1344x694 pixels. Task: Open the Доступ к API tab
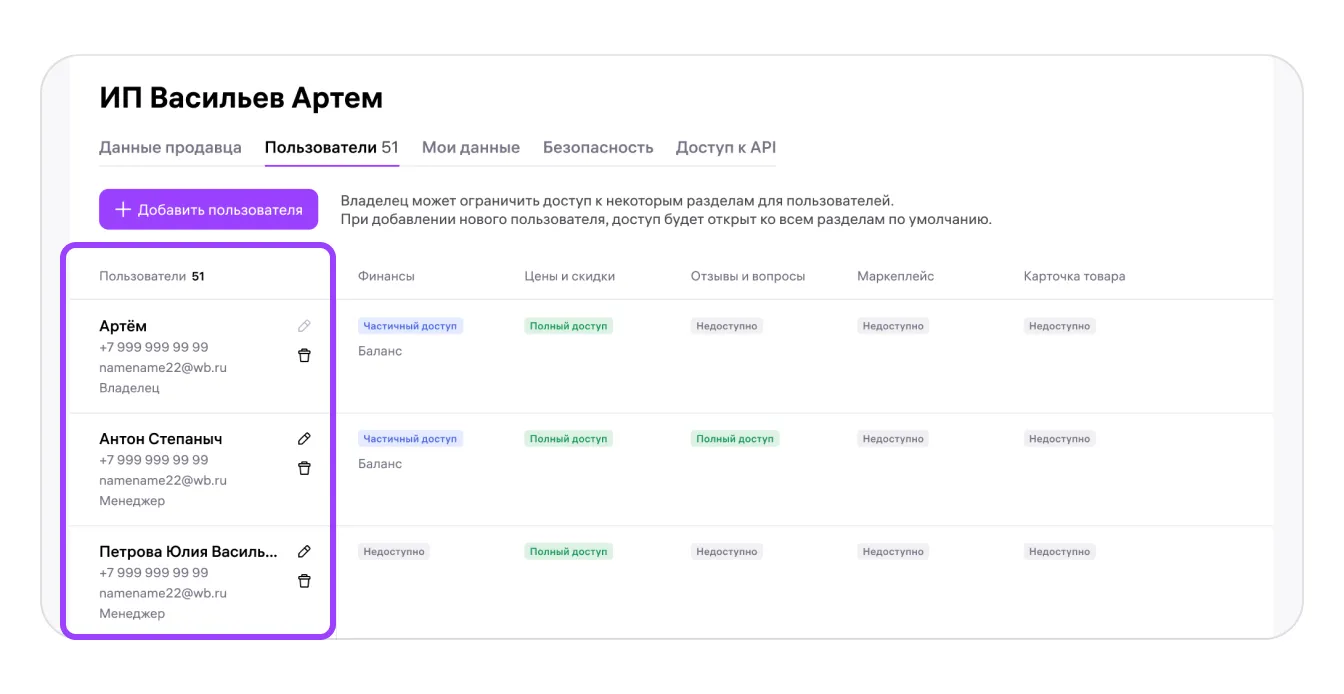pos(725,147)
